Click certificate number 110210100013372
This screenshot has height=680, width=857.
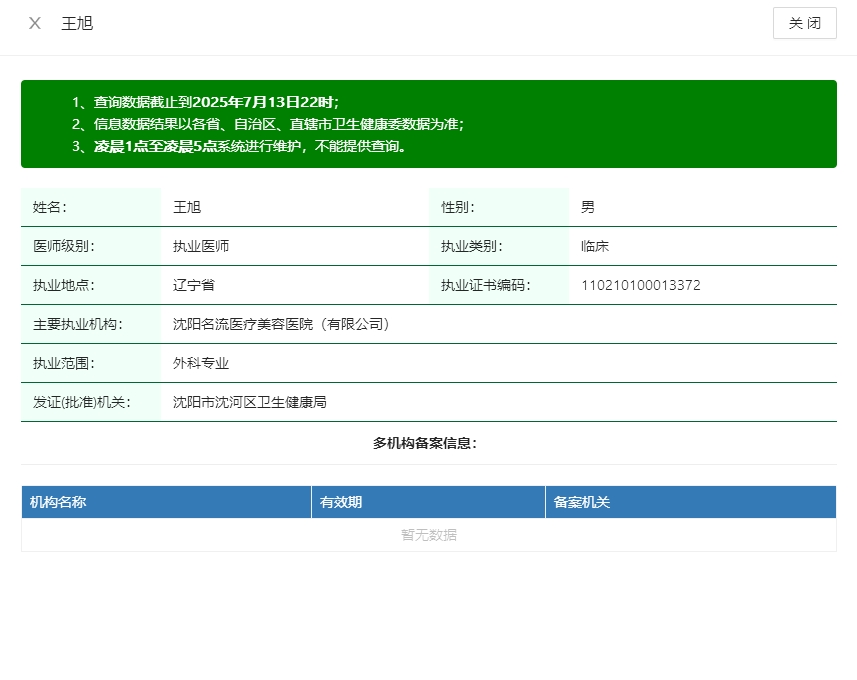641,285
